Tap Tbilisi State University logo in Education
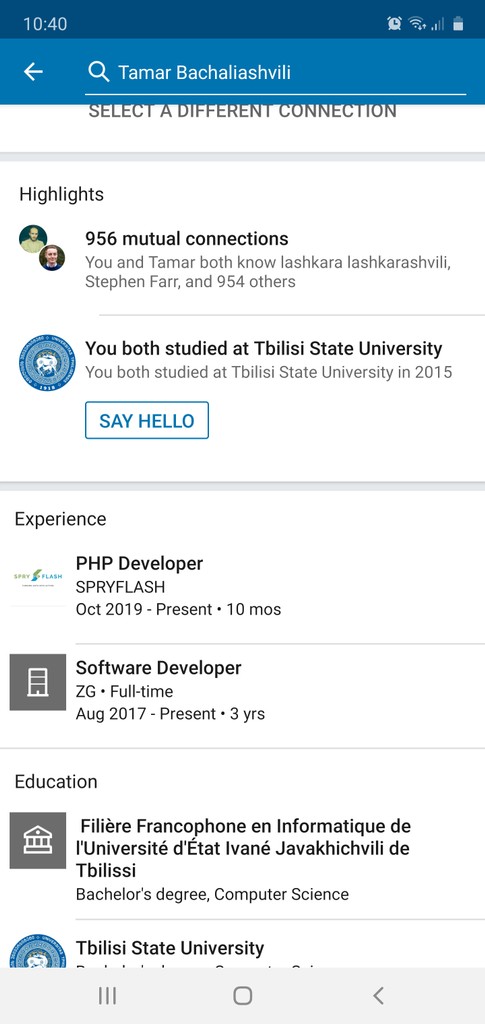The height and width of the screenshot is (1024, 485). point(38,951)
